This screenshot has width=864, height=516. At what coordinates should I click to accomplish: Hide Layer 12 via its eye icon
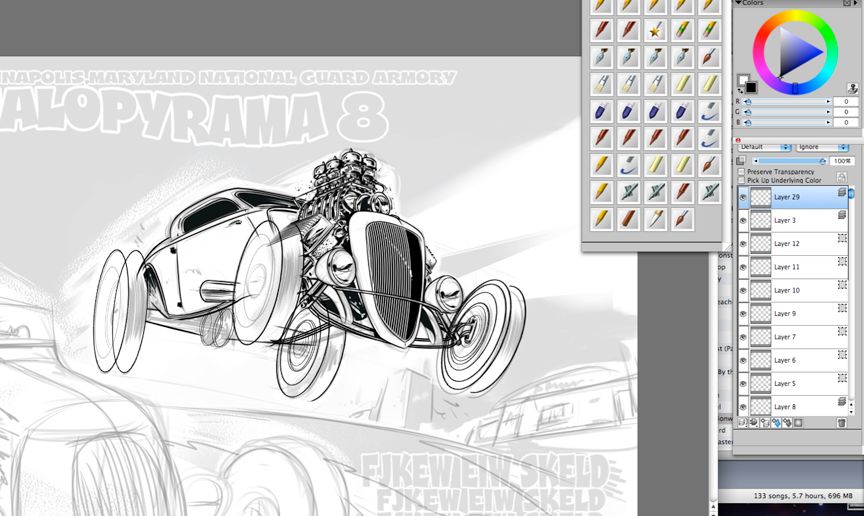click(x=743, y=244)
